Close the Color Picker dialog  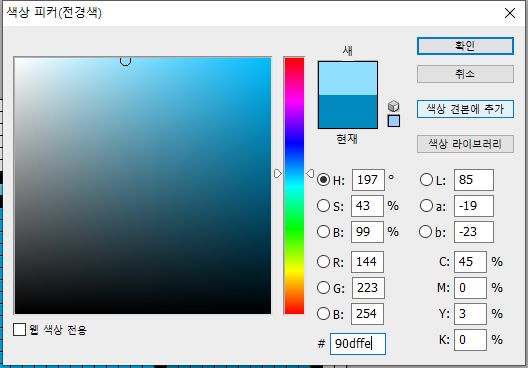click(510, 13)
